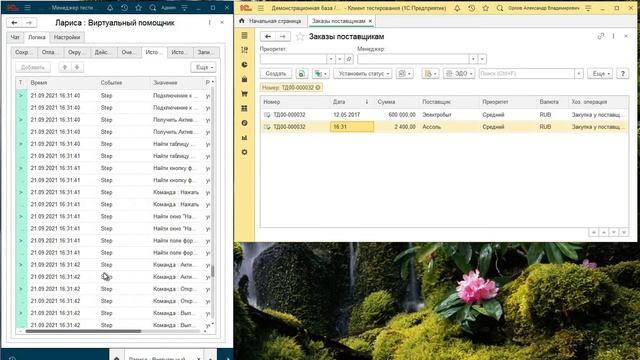Select the highlighted date cell 16:31
The height and width of the screenshot is (360, 640).
coord(352,127)
